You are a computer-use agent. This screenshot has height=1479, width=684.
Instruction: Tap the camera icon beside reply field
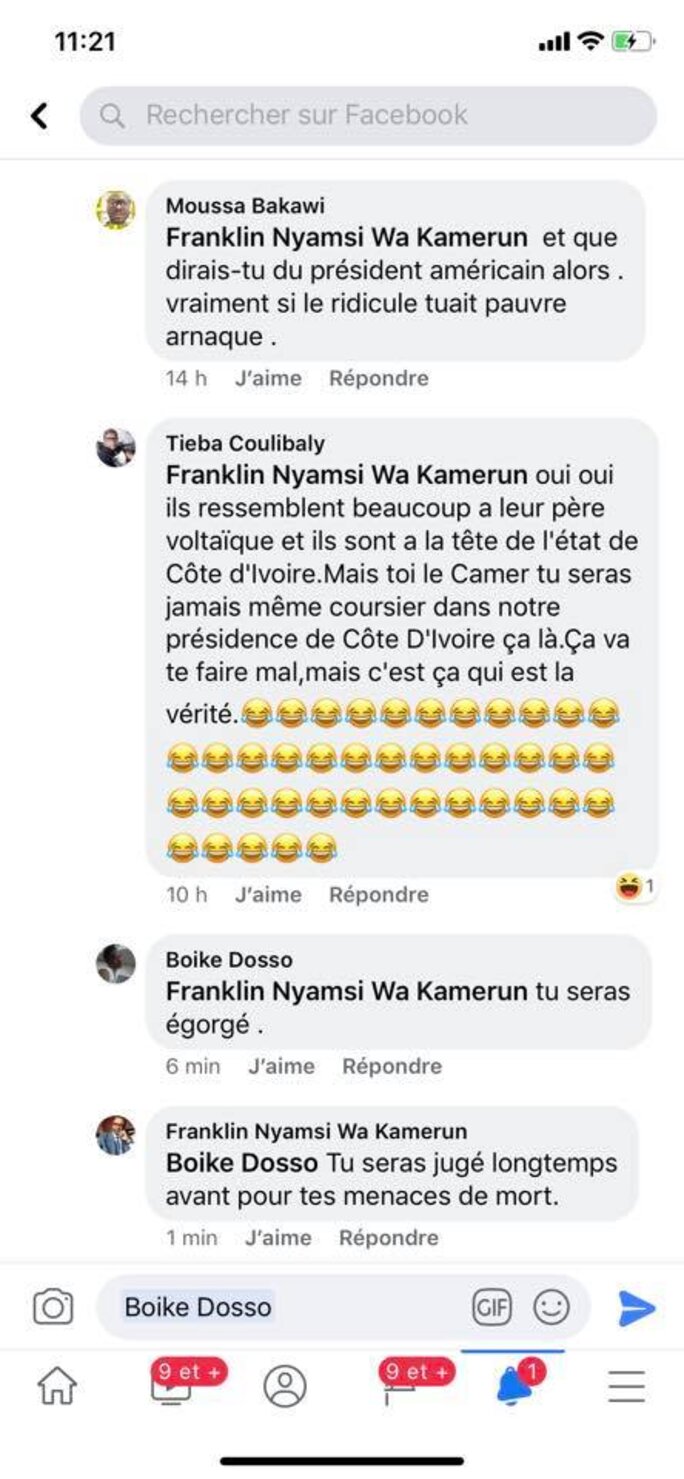tap(53, 1307)
